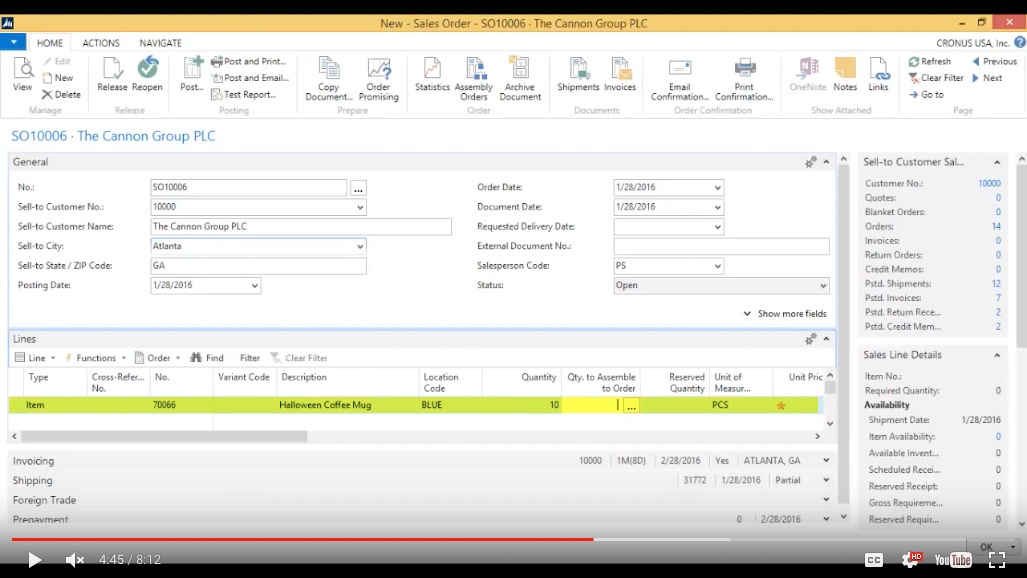Switch to the NAVIGATE ribbon tab
1027x578 pixels.
point(160,43)
